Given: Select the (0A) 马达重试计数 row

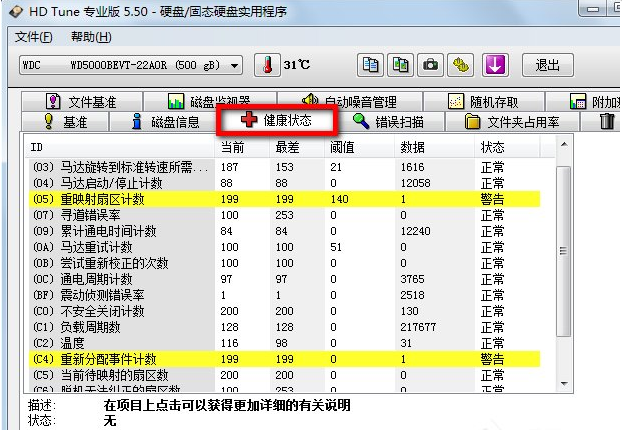Looking at the screenshot, I should tap(284, 247).
